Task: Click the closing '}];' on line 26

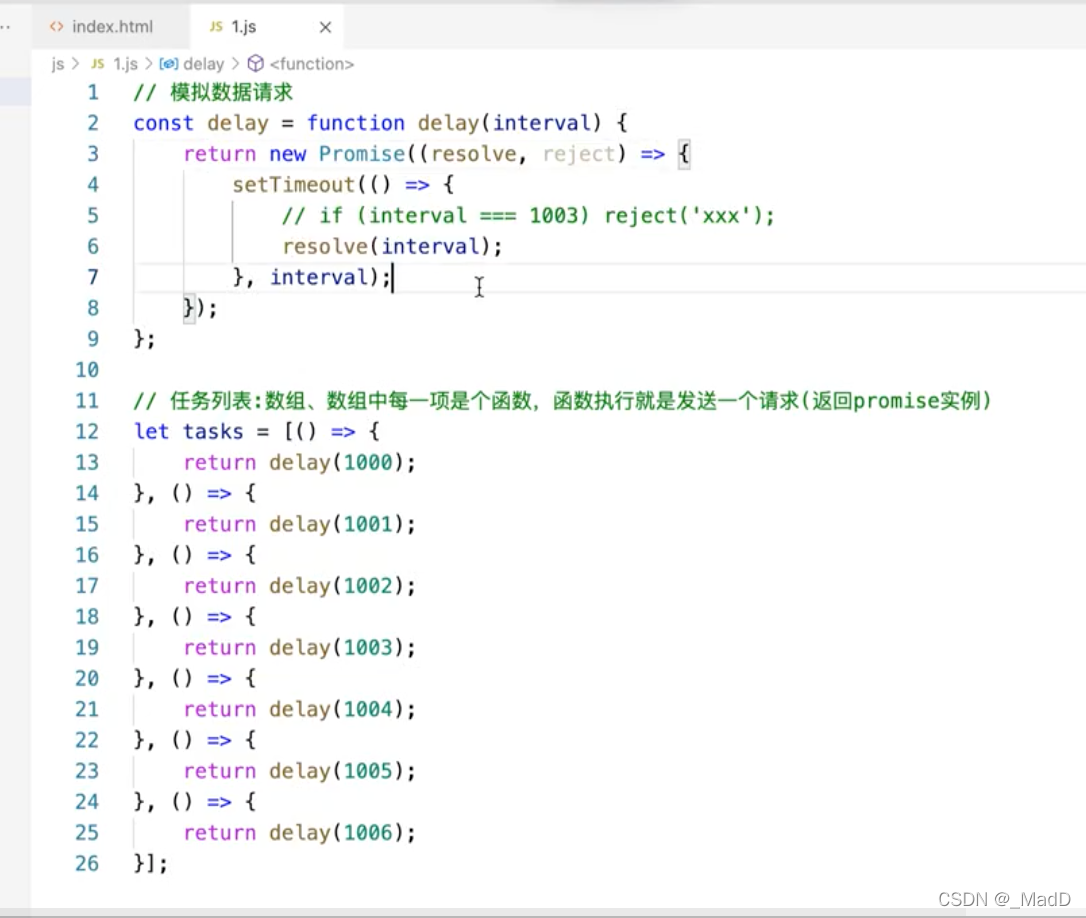Action: pyautogui.click(x=151, y=864)
